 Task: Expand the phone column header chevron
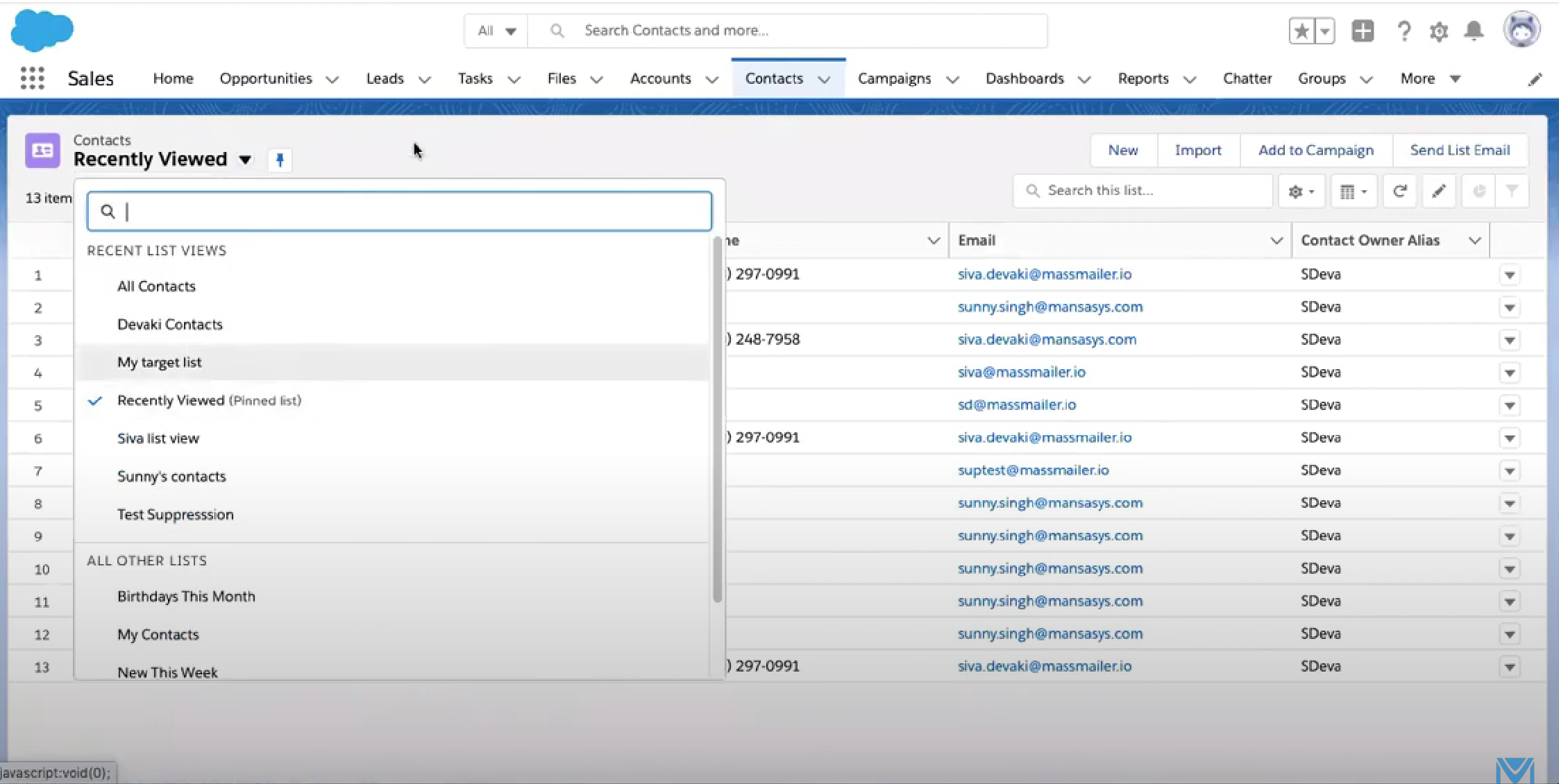pos(934,241)
